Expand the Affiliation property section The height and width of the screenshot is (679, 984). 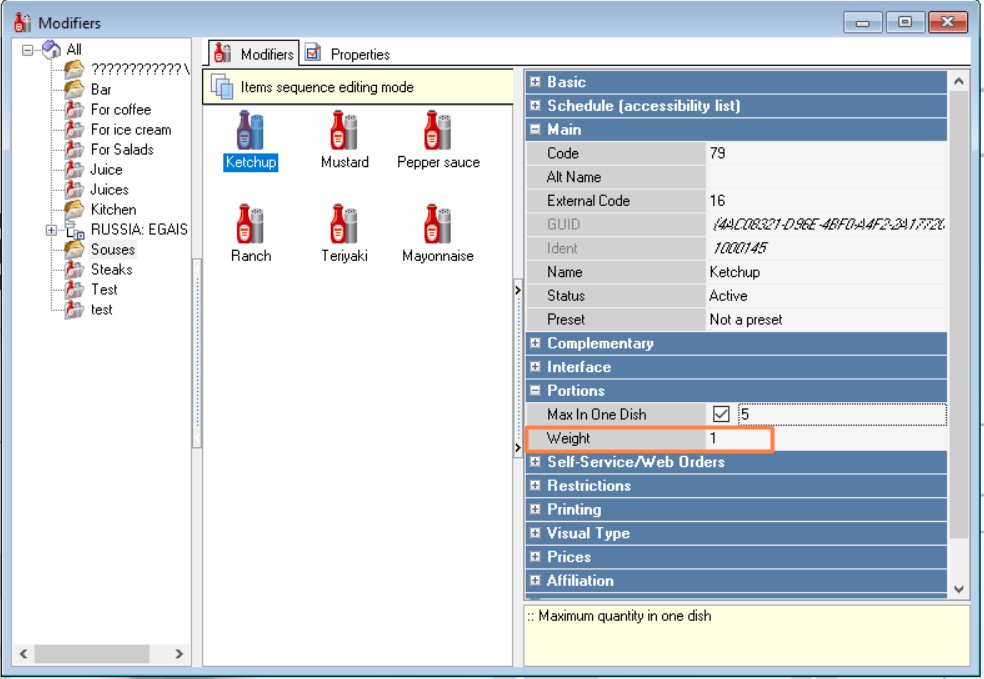click(x=535, y=580)
